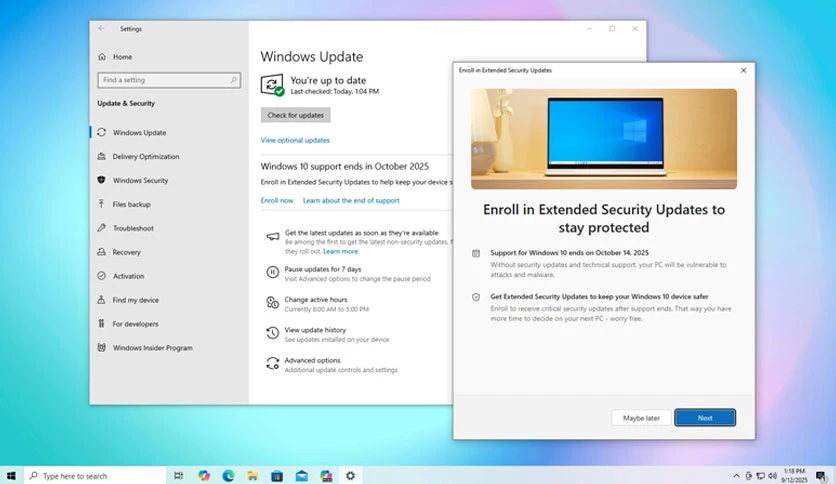
Task: Click the megaphone latest-updates icon
Action: pos(272,236)
